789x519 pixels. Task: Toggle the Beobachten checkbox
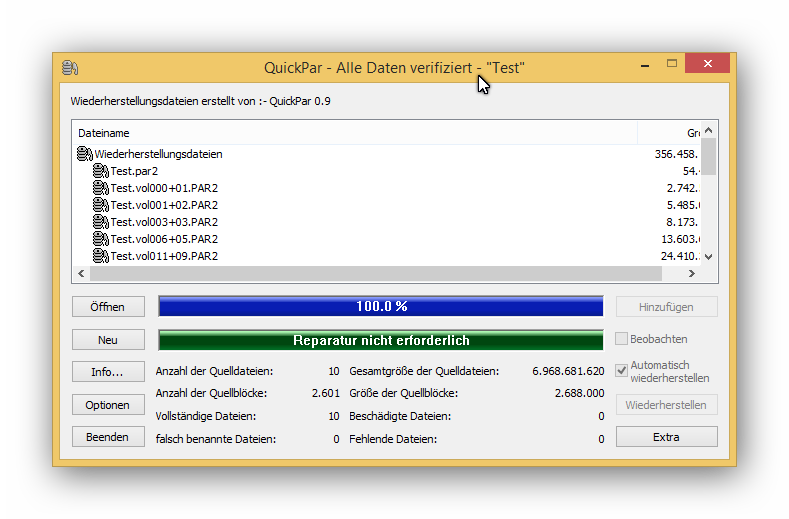(621, 339)
